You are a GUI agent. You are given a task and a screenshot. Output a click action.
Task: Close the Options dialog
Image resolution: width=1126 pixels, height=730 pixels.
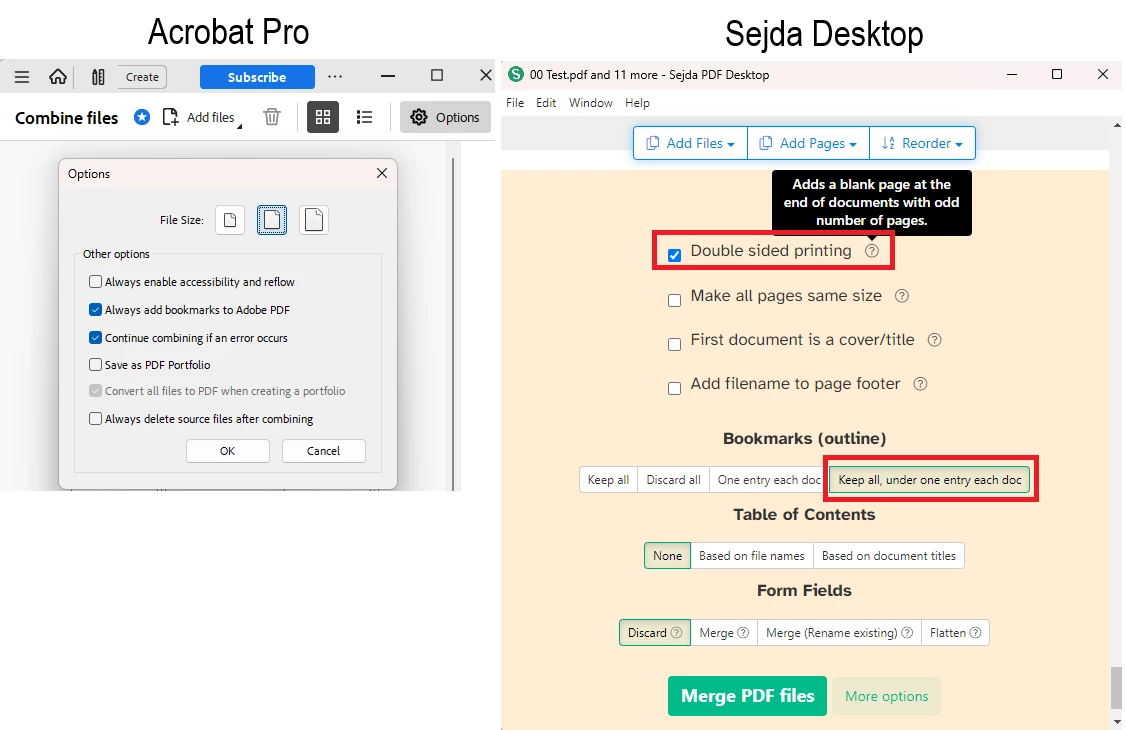(382, 173)
